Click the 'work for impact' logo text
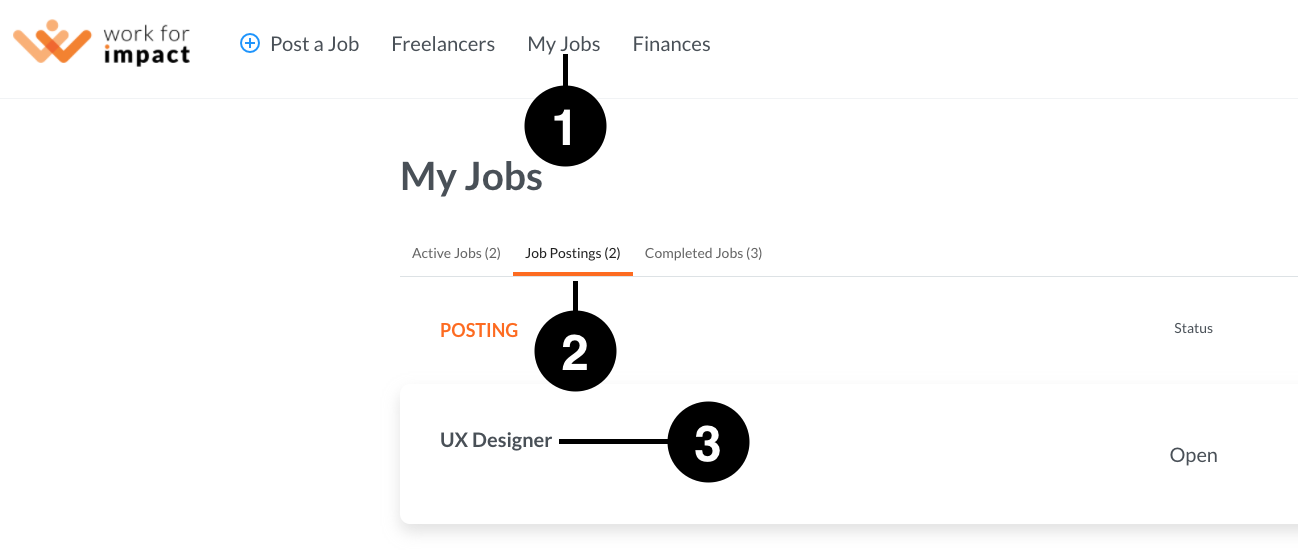 coord(146,45)
